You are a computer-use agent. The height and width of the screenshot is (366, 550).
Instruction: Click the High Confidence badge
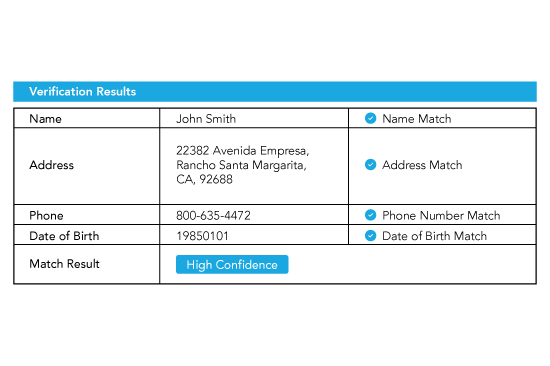(232, 265)
